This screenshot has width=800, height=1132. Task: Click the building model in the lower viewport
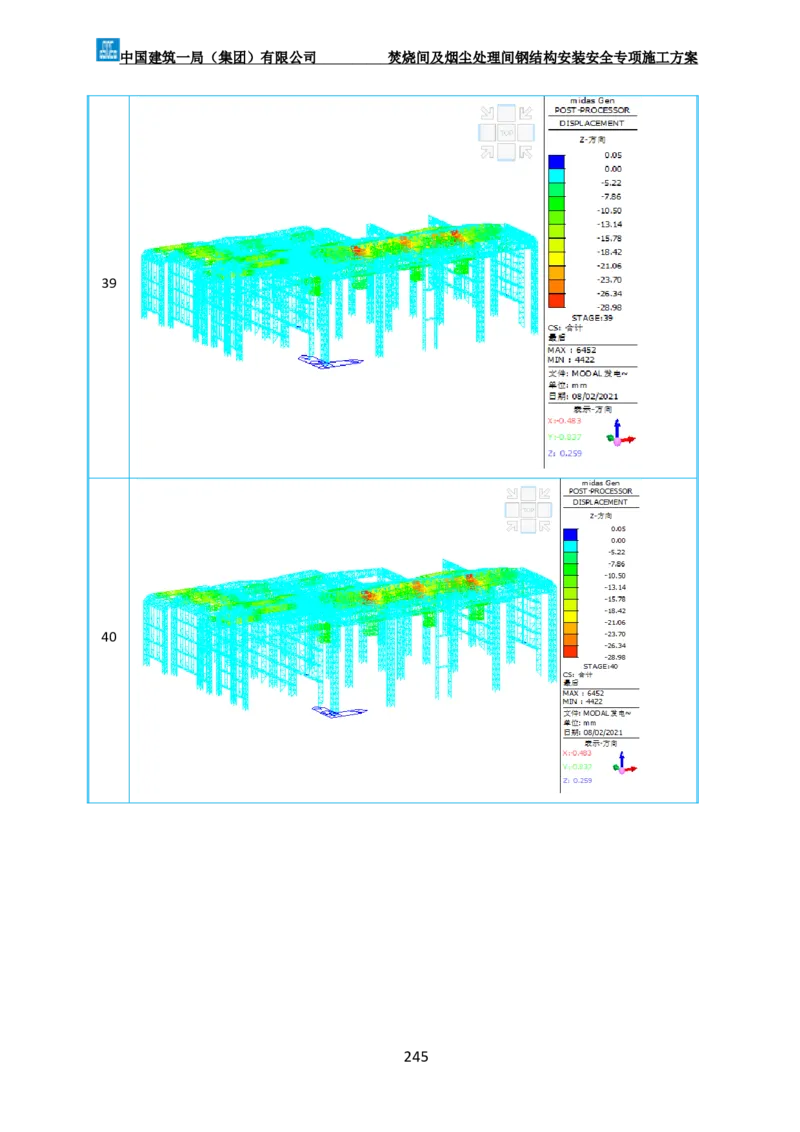(350, 620)
